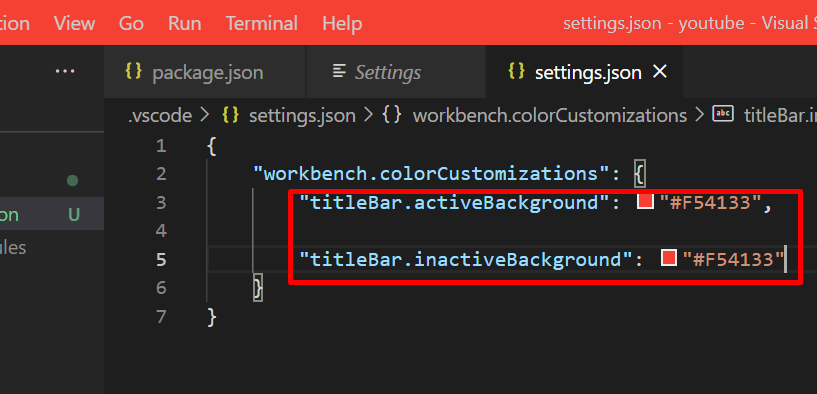817x394 pixels.
Task: Open the Help menu
Action: tap(342, 23)
